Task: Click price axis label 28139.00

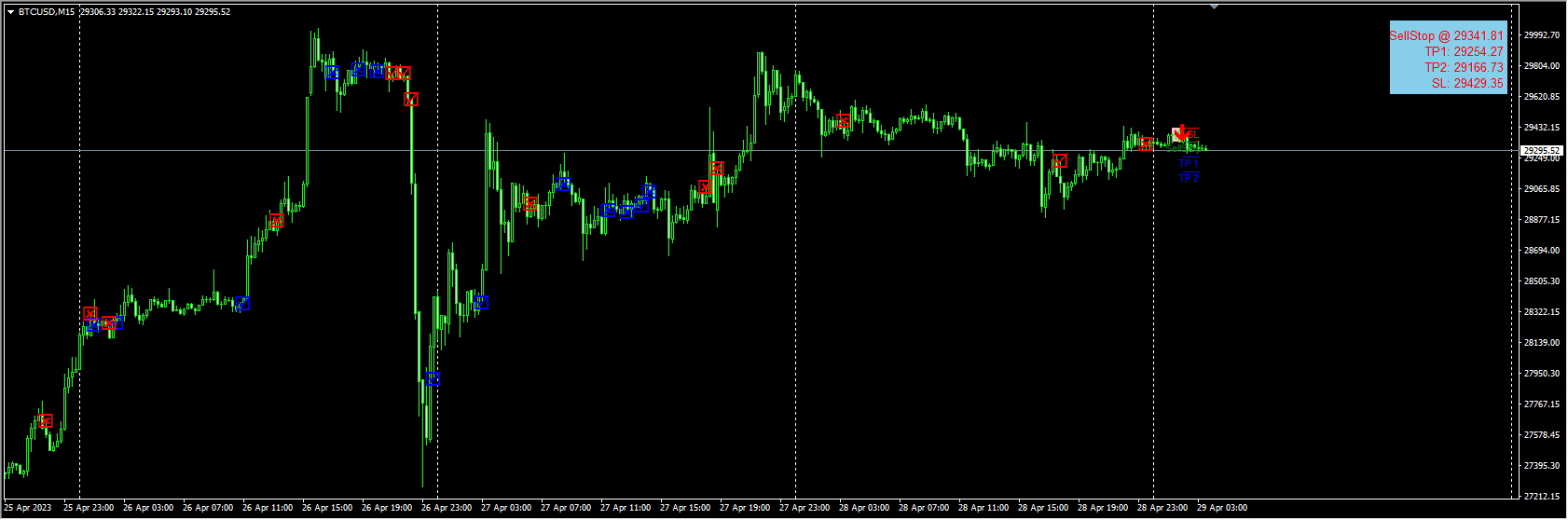Action: pos(1542,343)
